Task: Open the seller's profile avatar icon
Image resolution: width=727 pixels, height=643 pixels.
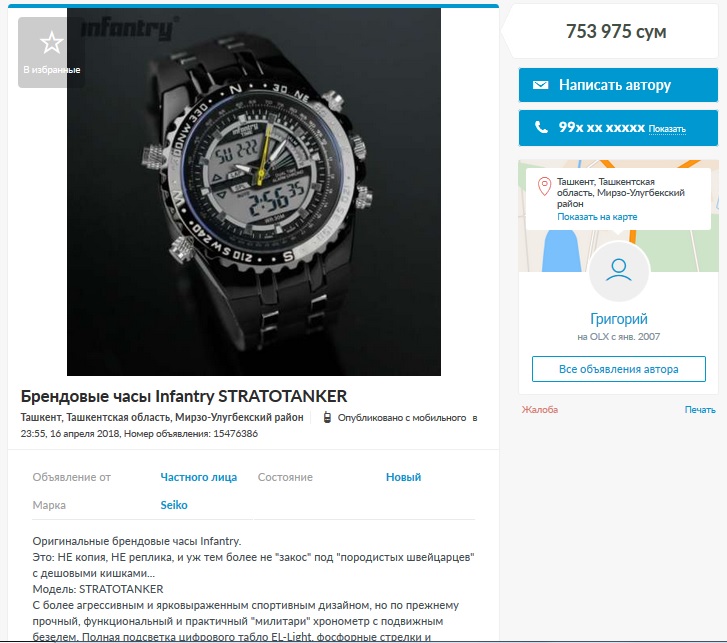Action: 619,271
